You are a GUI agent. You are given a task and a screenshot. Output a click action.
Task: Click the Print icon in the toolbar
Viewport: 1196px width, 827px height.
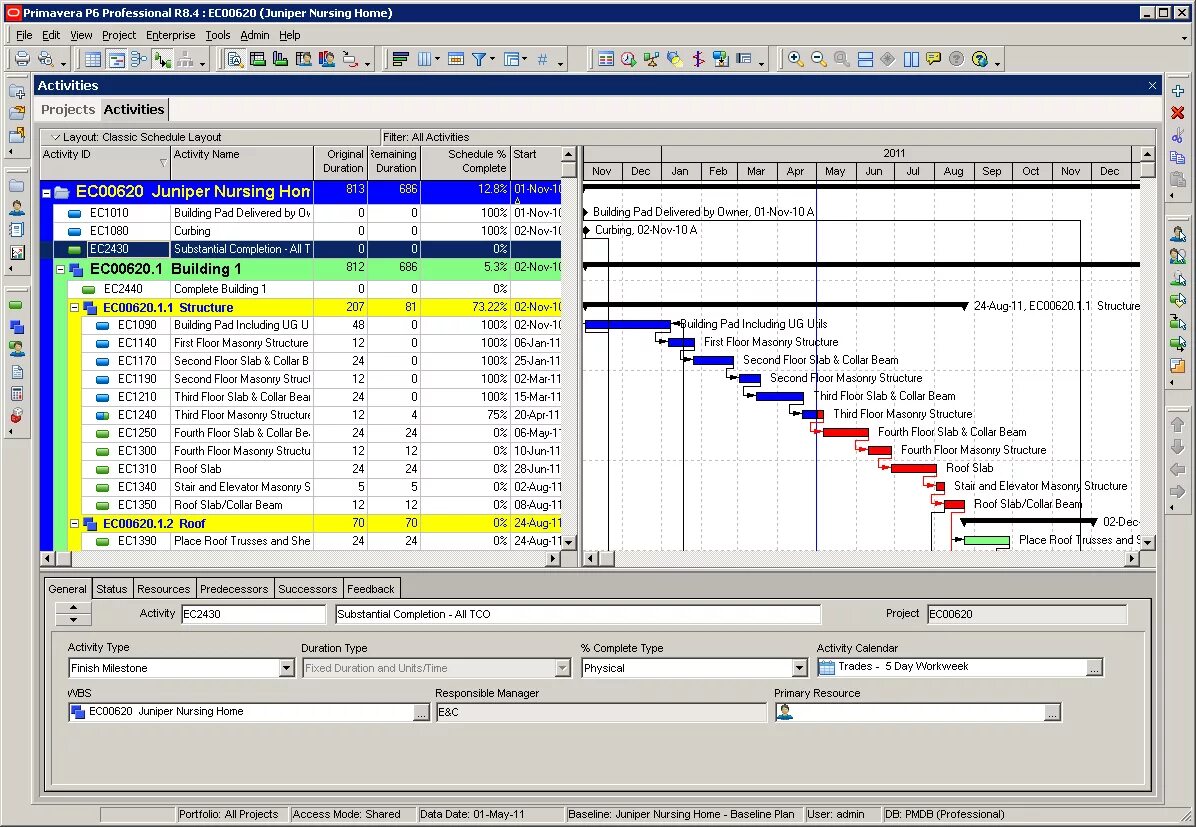coord(22,59)
